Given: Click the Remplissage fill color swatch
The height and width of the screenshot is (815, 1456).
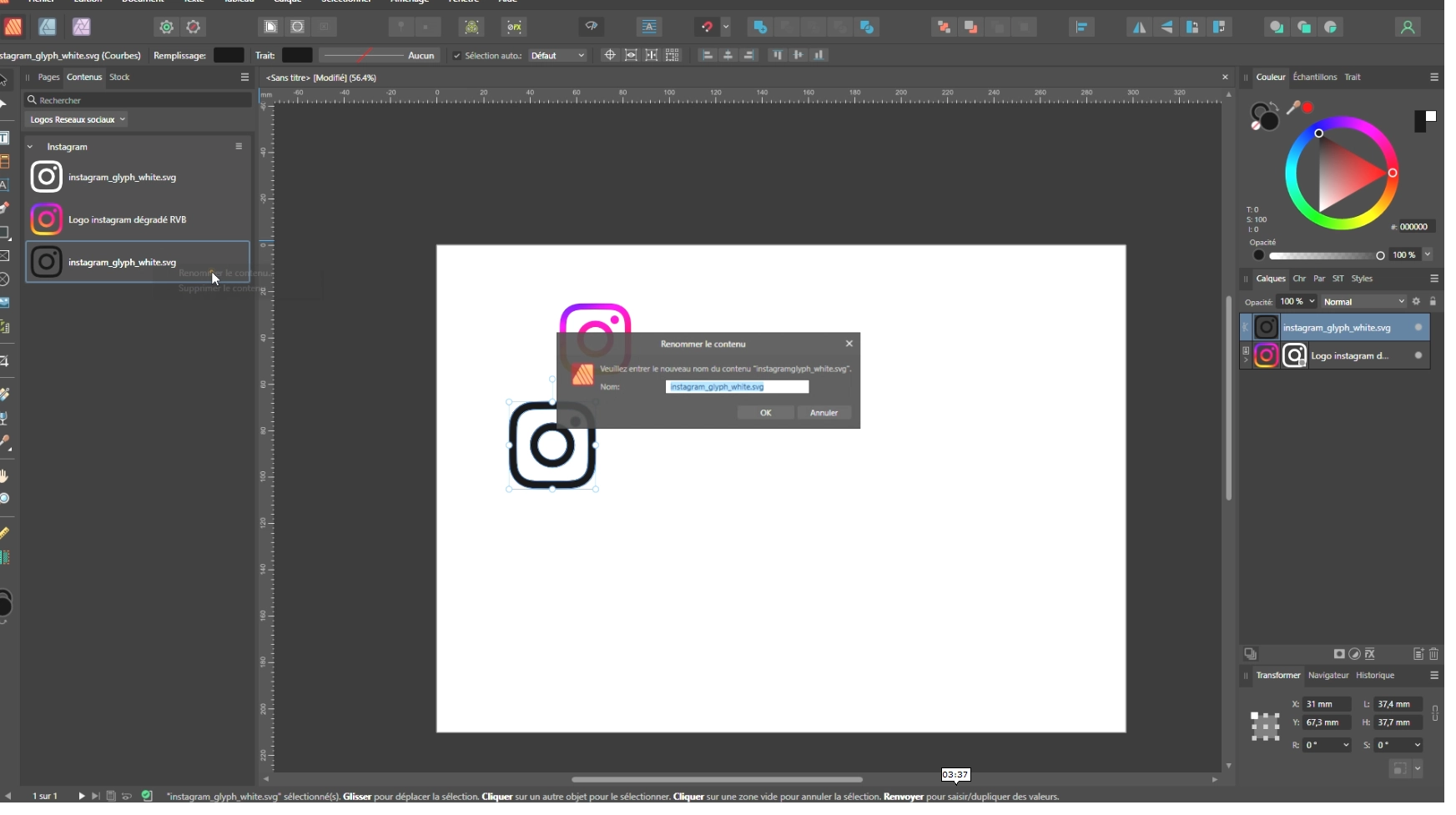Looking at the screenshot, I should click(x=229, y=56).
